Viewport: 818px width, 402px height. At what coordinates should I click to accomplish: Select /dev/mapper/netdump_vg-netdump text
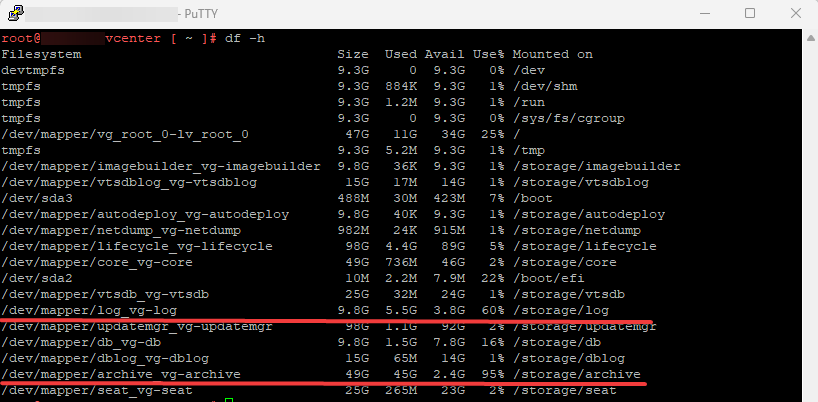point(121,230)
